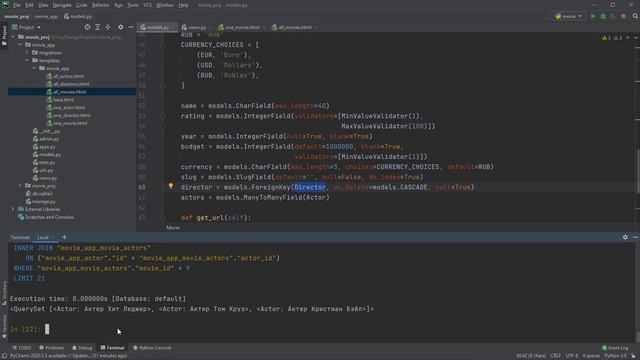Open terminal panel settings gear
The image size is (640, 360).
click(625, 237)
